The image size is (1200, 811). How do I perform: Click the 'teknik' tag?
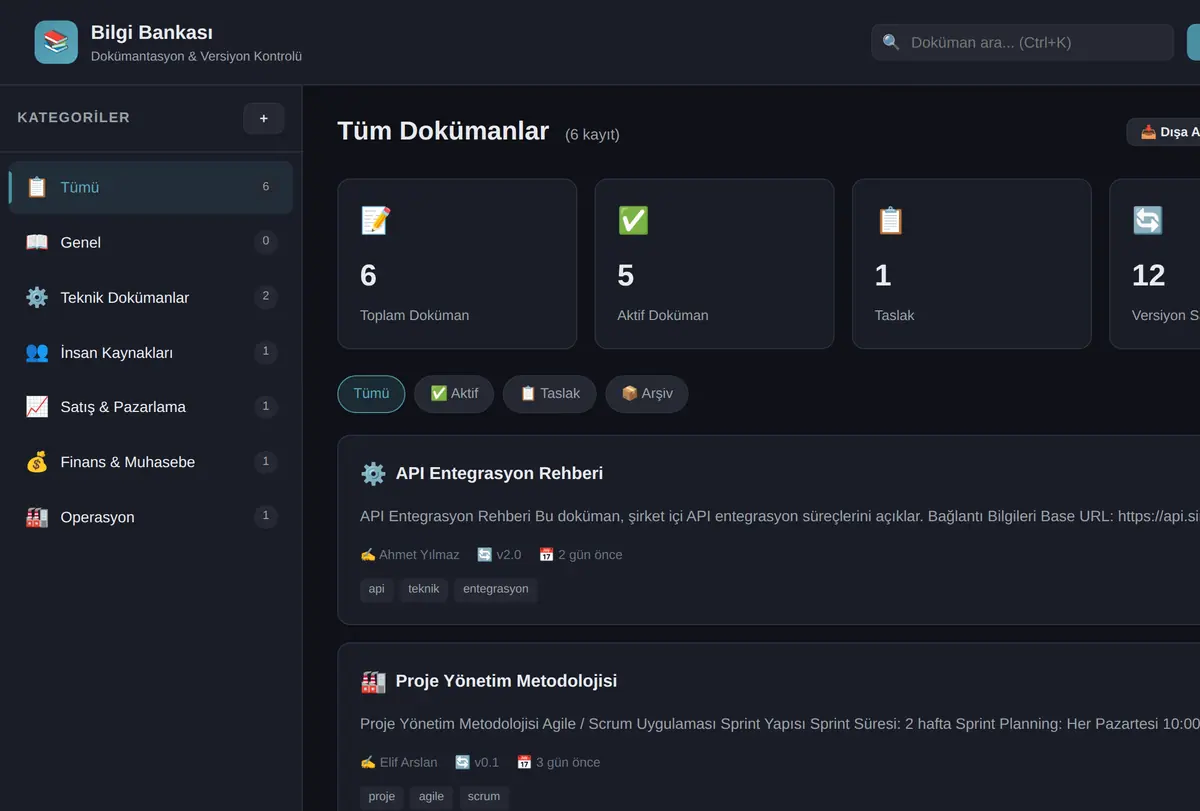pos(424,589)
